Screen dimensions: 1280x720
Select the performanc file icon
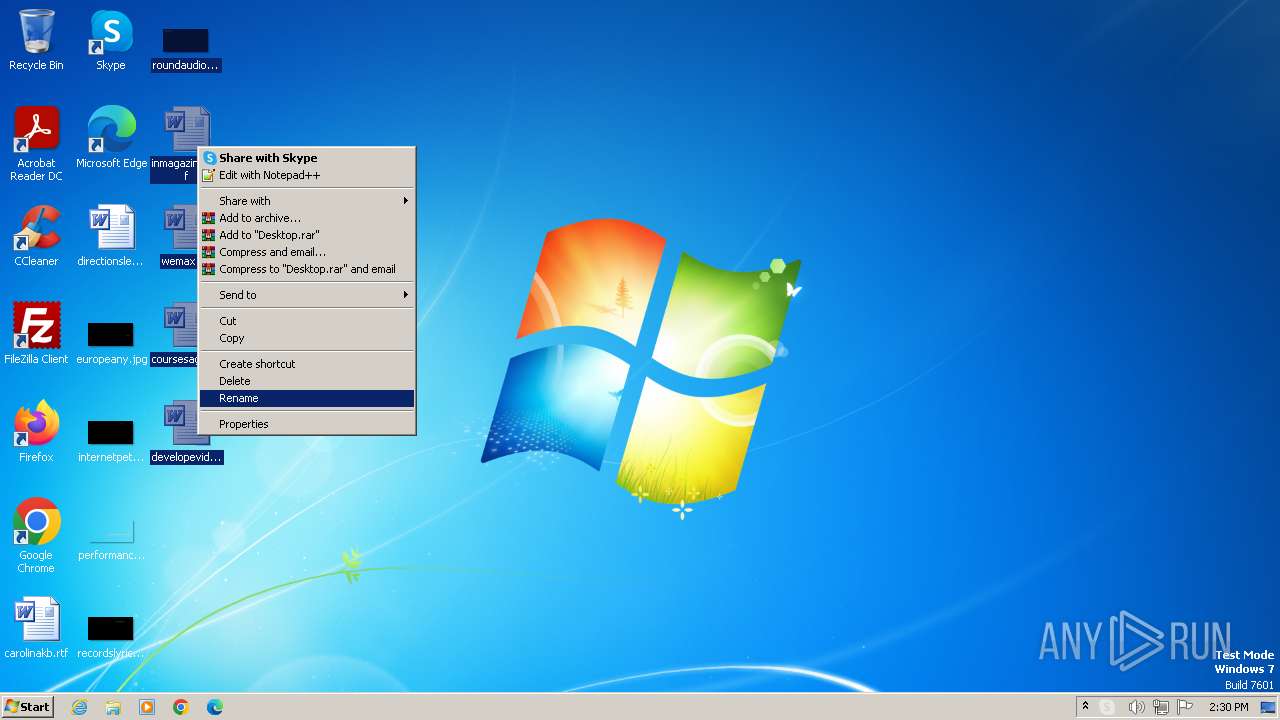pyautogui.click(x=111, y=540)
